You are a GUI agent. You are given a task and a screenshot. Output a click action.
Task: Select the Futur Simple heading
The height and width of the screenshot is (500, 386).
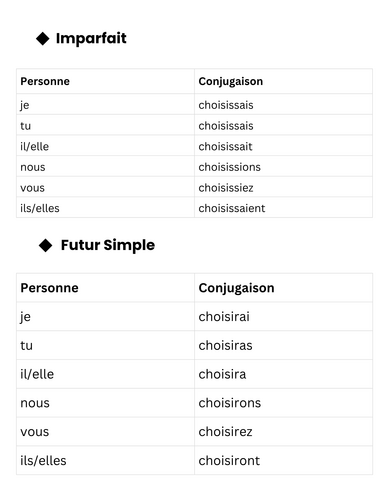[x=108, y=245]
